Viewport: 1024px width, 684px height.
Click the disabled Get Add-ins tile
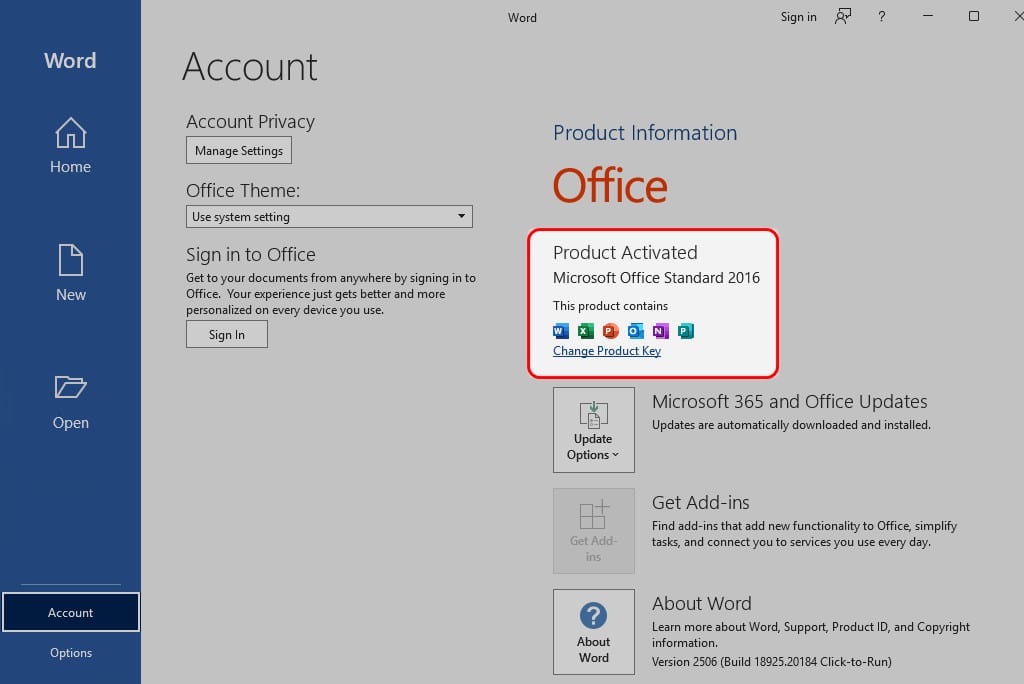pos(594,530)
